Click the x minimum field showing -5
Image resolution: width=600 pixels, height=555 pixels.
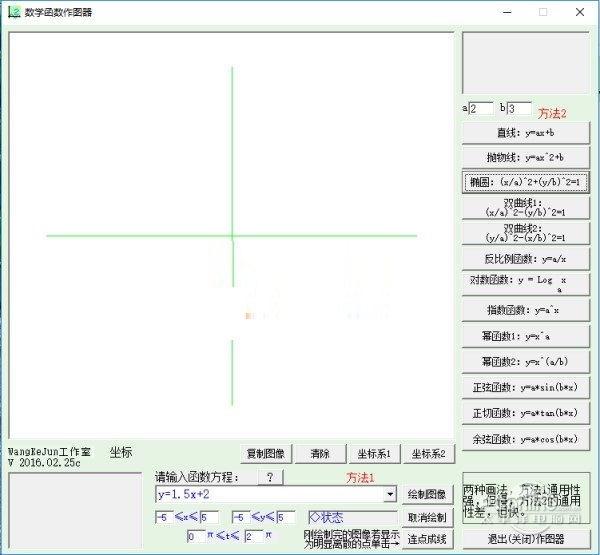coord(165,517)
